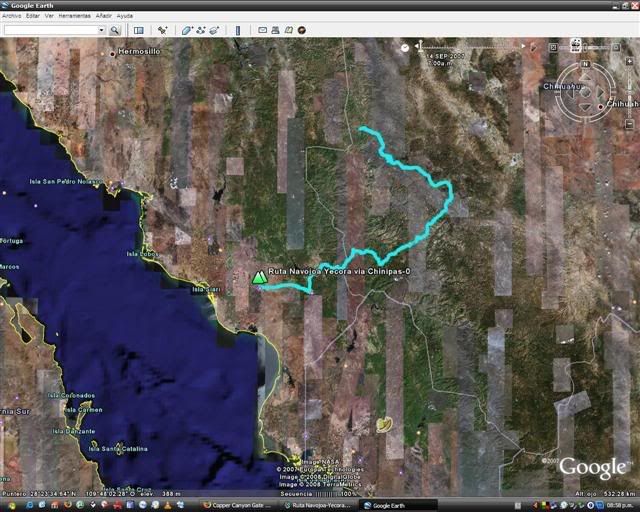This screenshot has height=512, width=640.
Task: Click the email icon in toolbar
Action: [262, 30]
